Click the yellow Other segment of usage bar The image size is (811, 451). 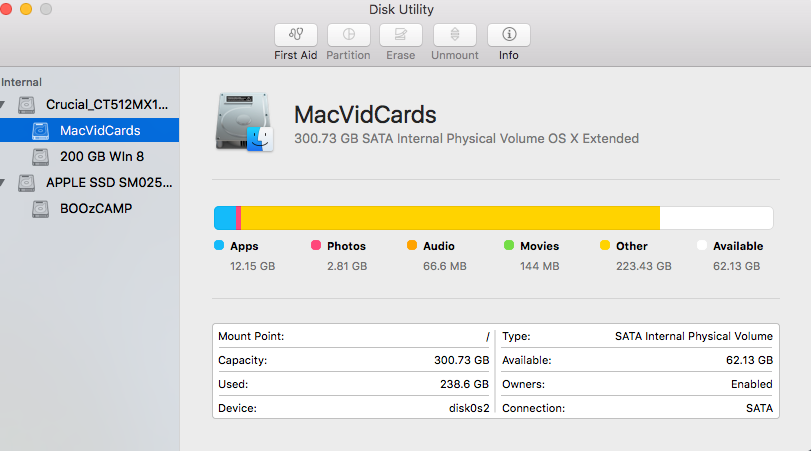pos(450,218)
